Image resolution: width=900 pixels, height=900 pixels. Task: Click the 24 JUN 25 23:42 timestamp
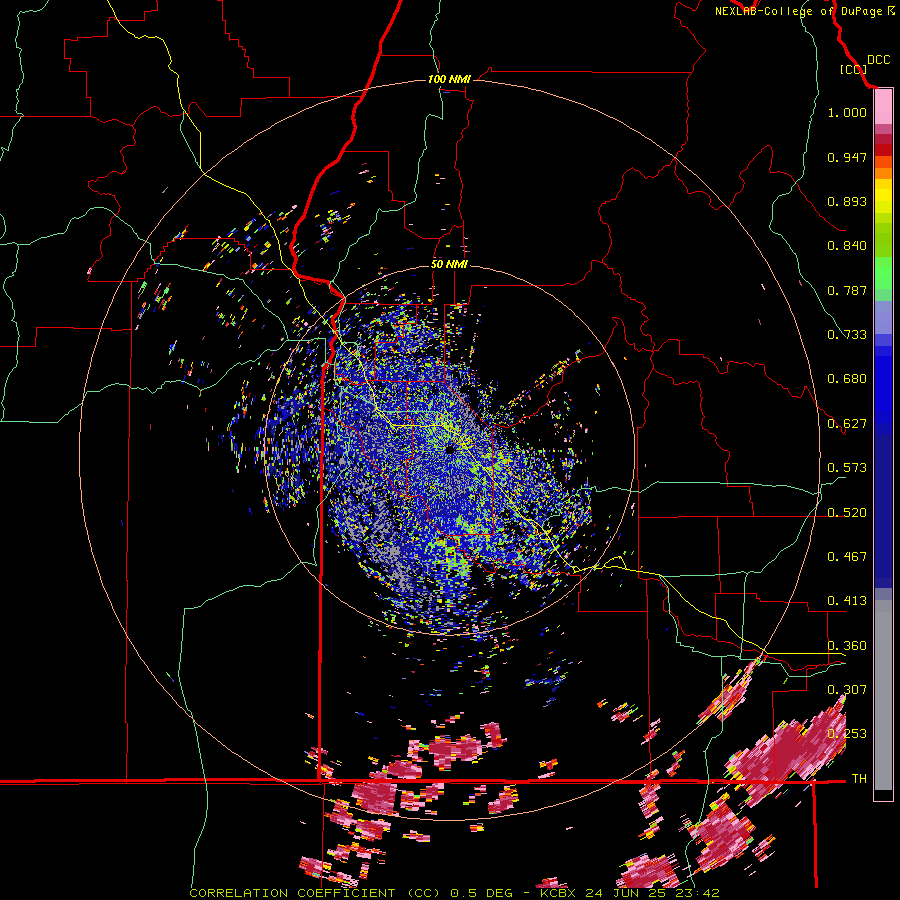pos(652,893)
